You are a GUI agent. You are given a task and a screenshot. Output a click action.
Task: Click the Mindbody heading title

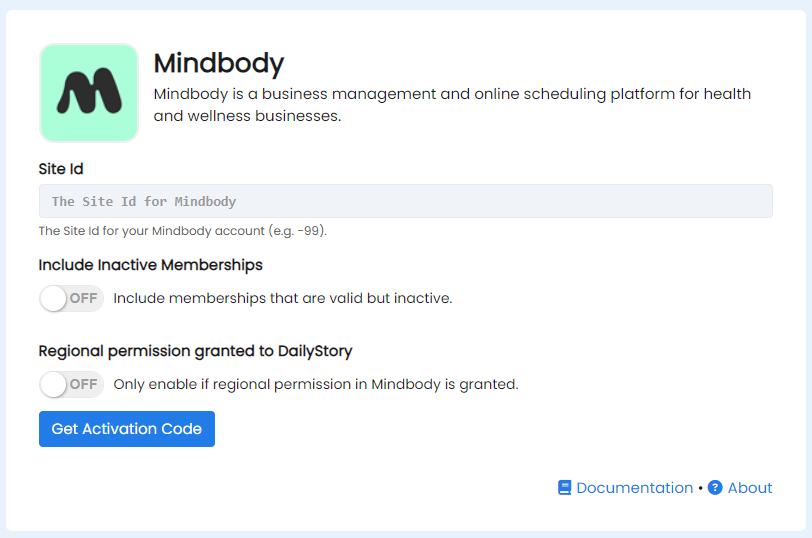(219, 63)
